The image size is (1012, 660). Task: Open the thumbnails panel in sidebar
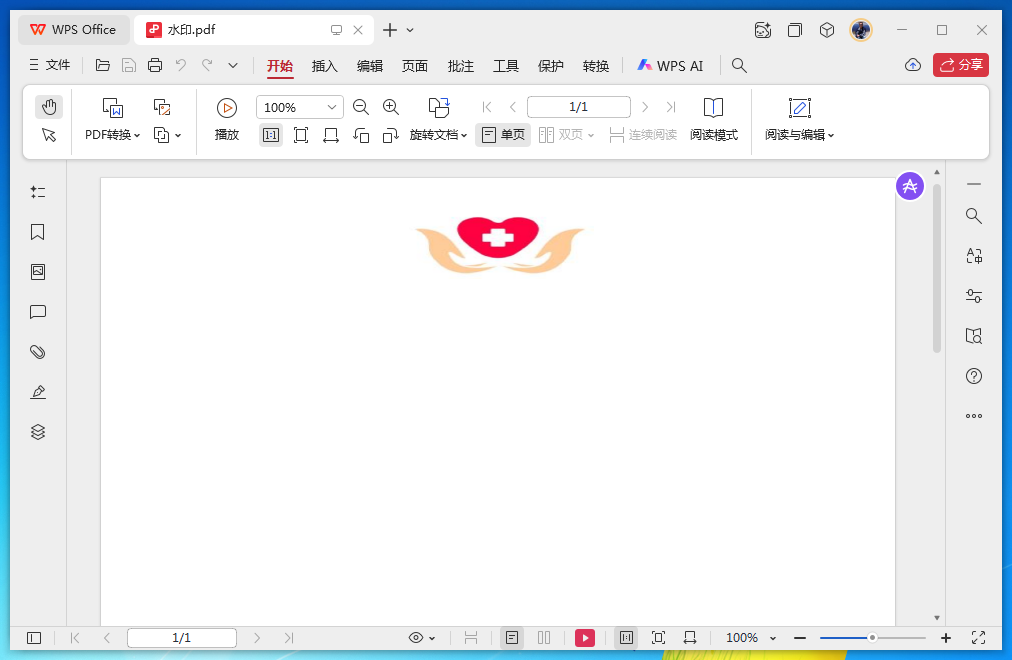coord(38,272)
